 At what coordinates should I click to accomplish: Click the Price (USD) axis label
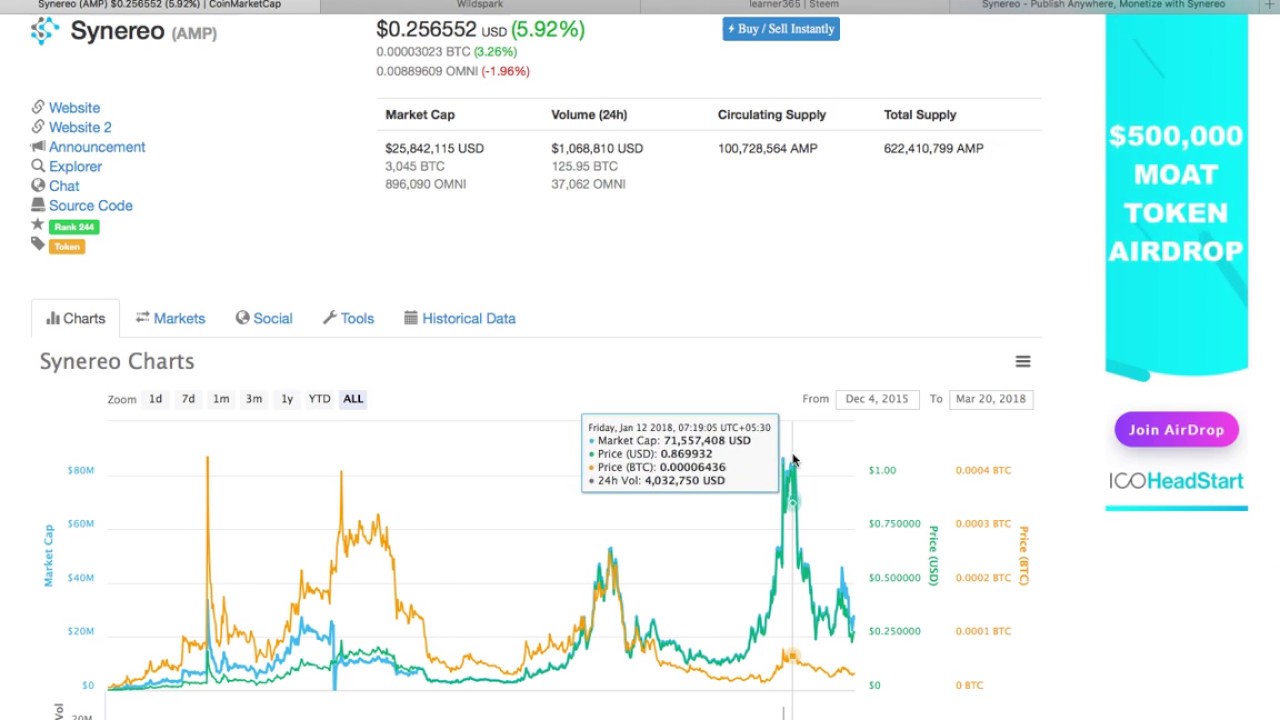(933, 555)
